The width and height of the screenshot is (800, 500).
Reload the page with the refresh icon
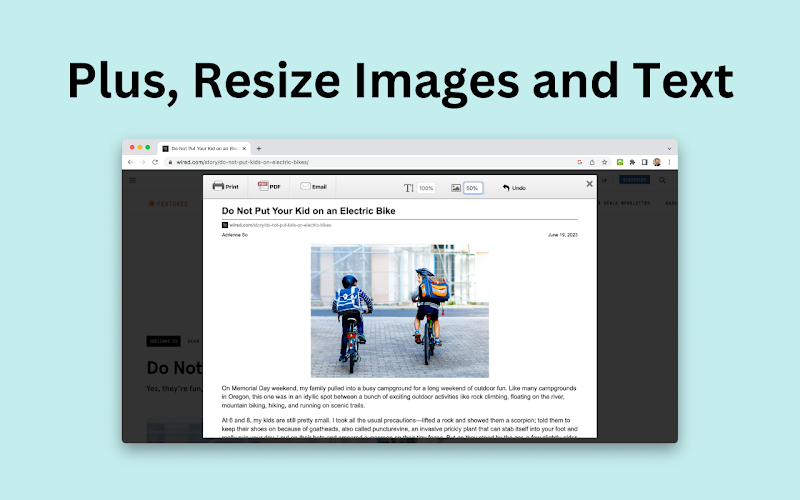tap(155, 162)
